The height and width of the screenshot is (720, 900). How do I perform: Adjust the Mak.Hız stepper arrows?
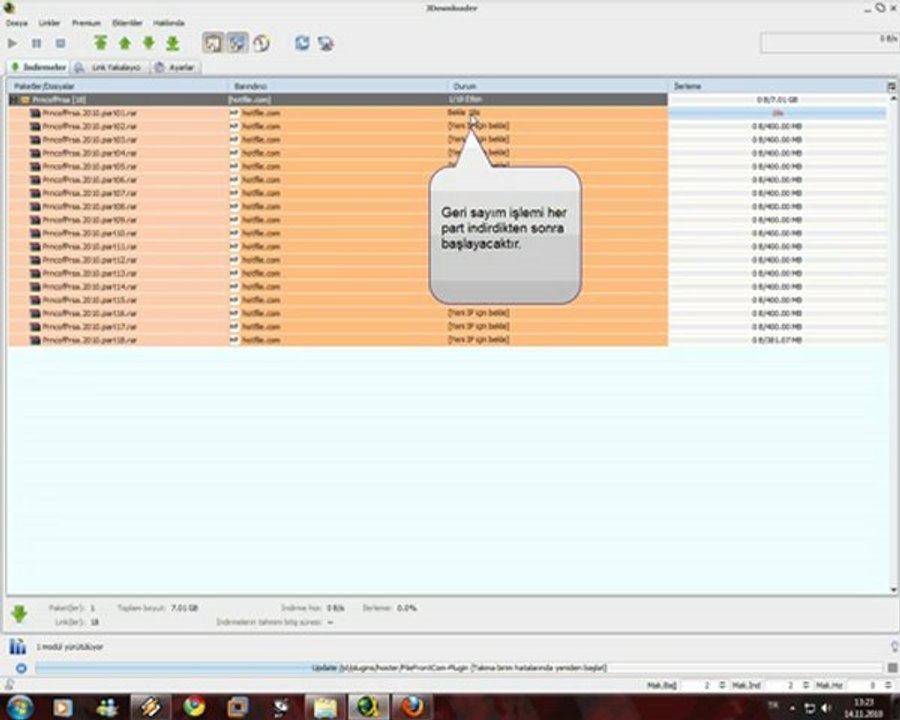click(888, 686)
